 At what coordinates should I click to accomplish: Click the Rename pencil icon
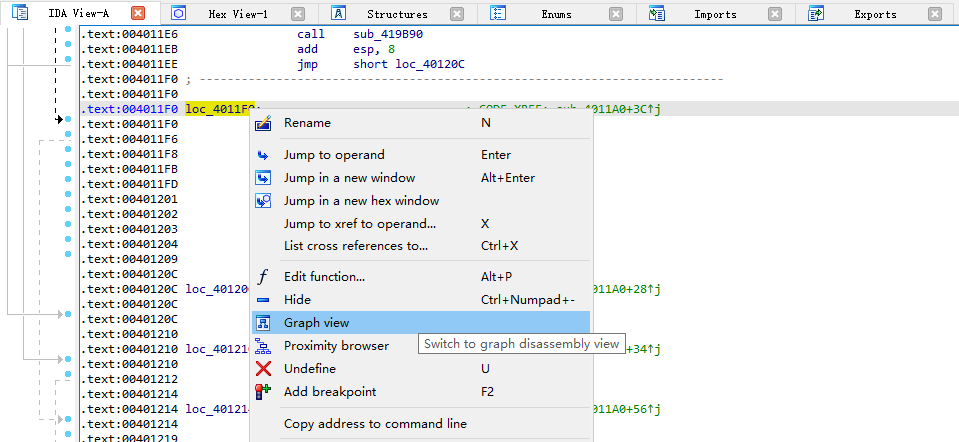(x=263, y=123)
